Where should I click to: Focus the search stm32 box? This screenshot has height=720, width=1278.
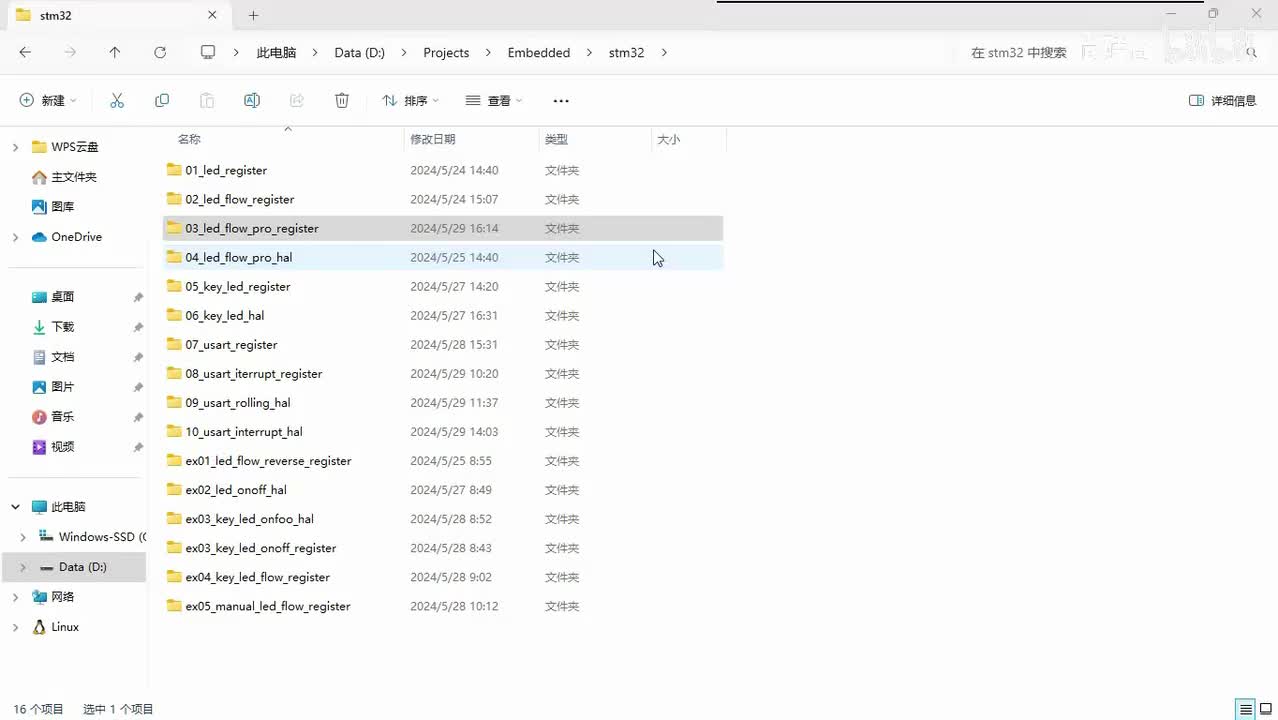pos(1110,53)
